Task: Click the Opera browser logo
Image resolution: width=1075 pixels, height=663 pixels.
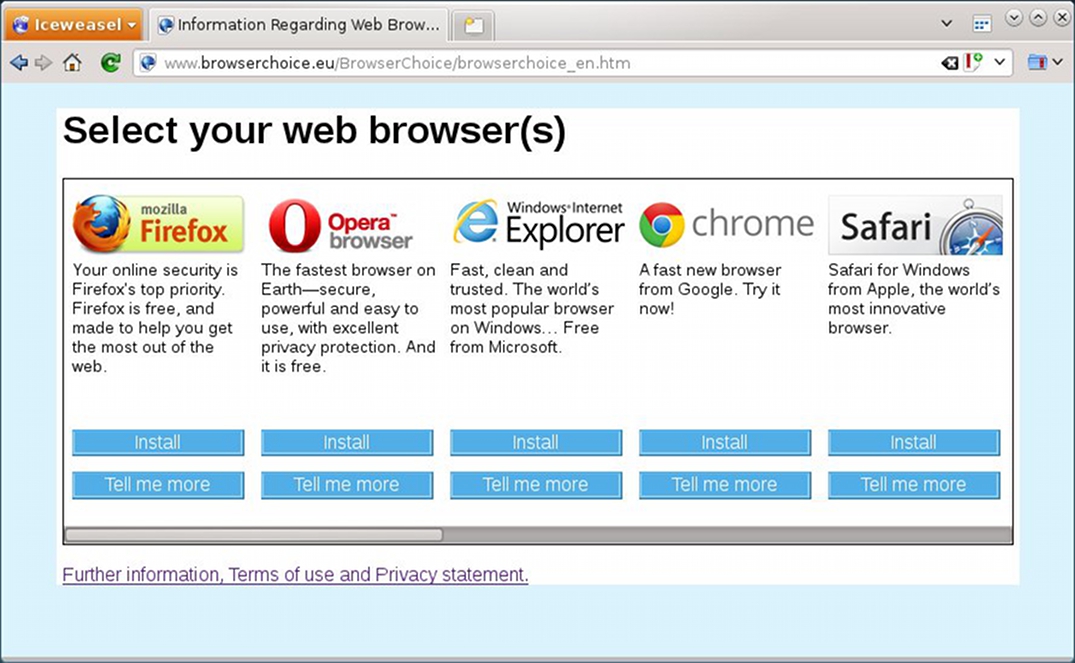Action: (x=340, y=226)
